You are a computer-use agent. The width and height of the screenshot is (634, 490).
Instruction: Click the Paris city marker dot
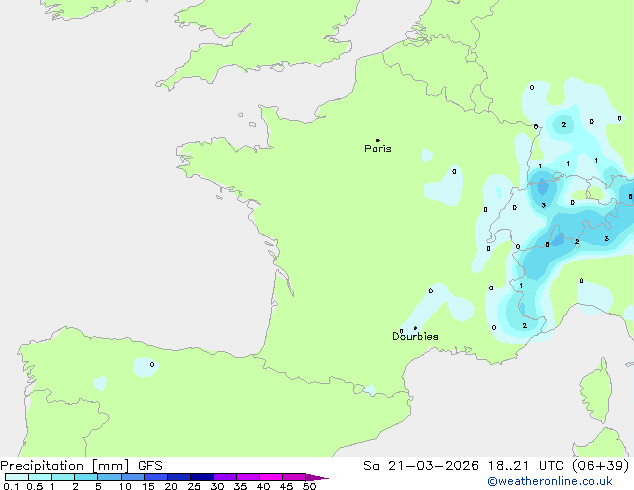[377, 140]
